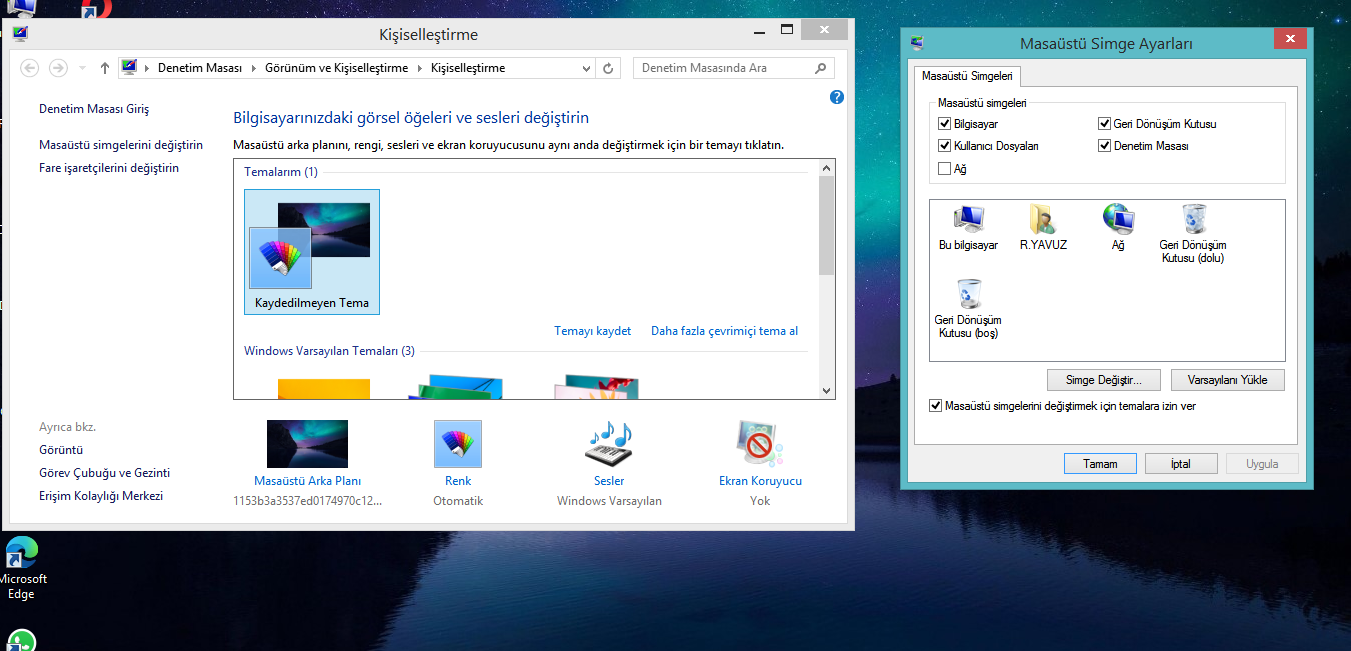1351x651 pixels.
Task: Select the R.YAVUZ user folder icon
Action: pyautogui.click(x=1043, y=227)
